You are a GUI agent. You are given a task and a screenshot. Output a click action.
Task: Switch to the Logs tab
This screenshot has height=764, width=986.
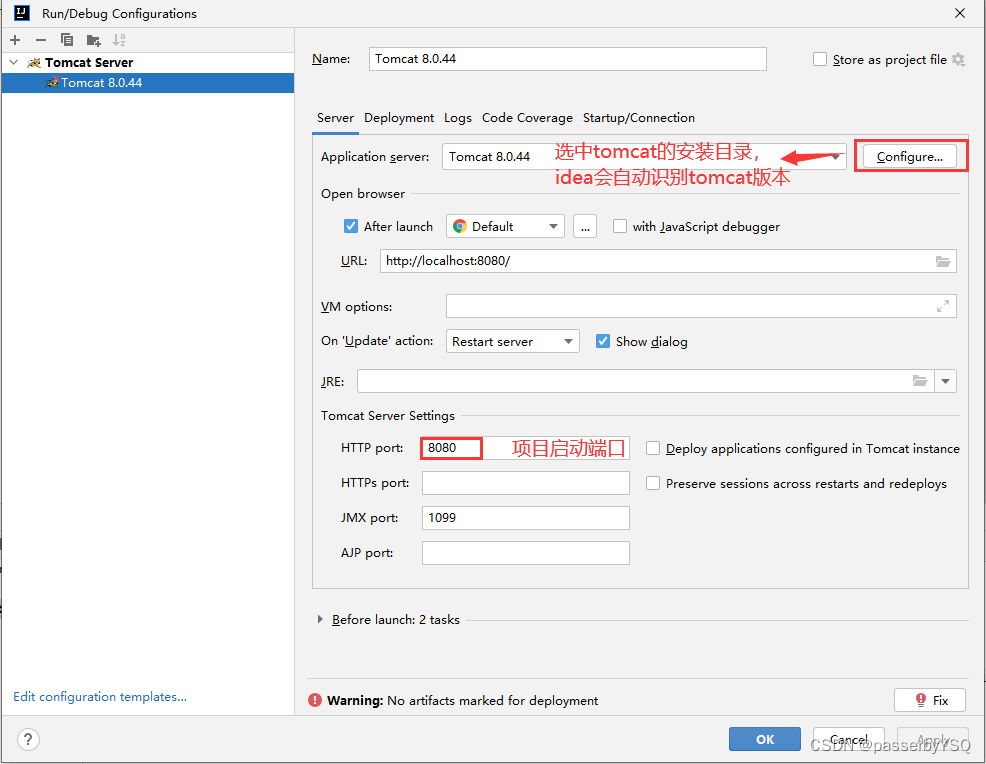click(458, 118)
